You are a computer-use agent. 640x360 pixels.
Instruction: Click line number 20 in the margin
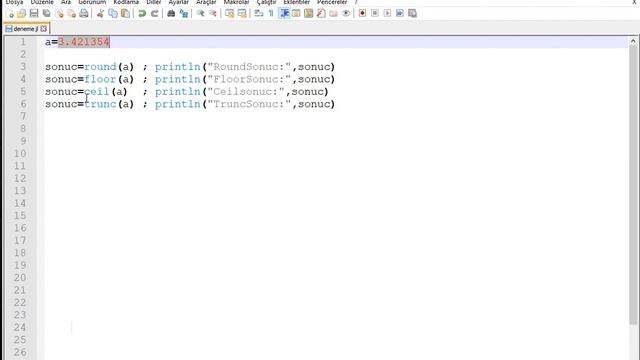[20, 278]
